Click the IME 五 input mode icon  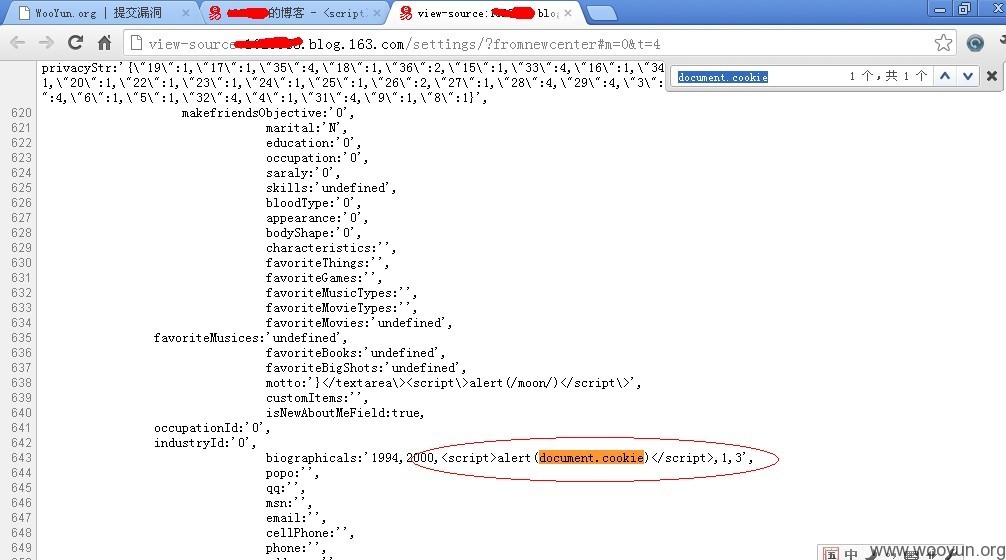[x=830, y=554]
